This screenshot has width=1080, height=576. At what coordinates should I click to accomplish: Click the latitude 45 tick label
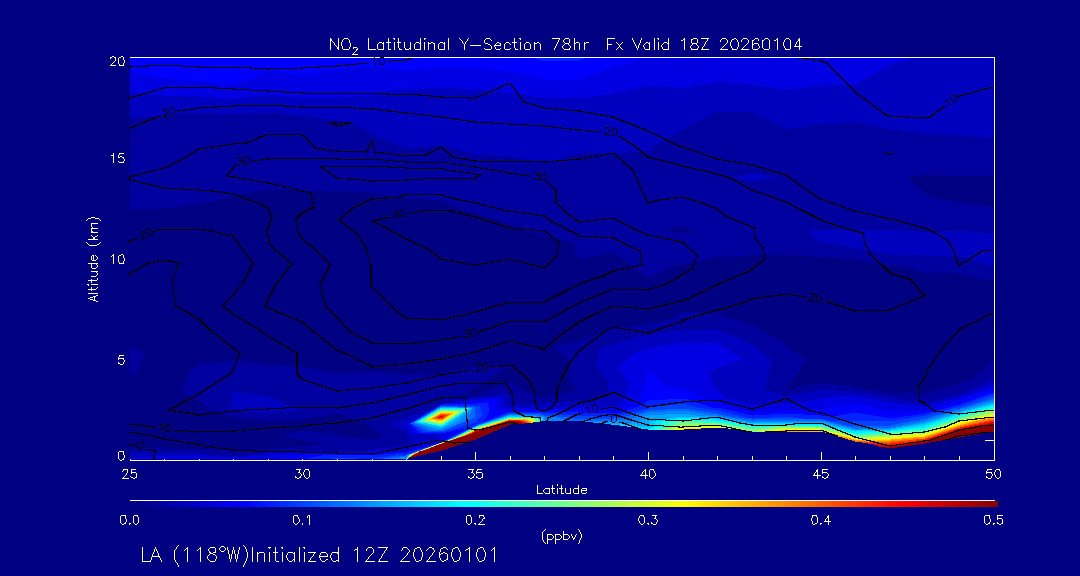pyautogui.click(x=821, y=473)
